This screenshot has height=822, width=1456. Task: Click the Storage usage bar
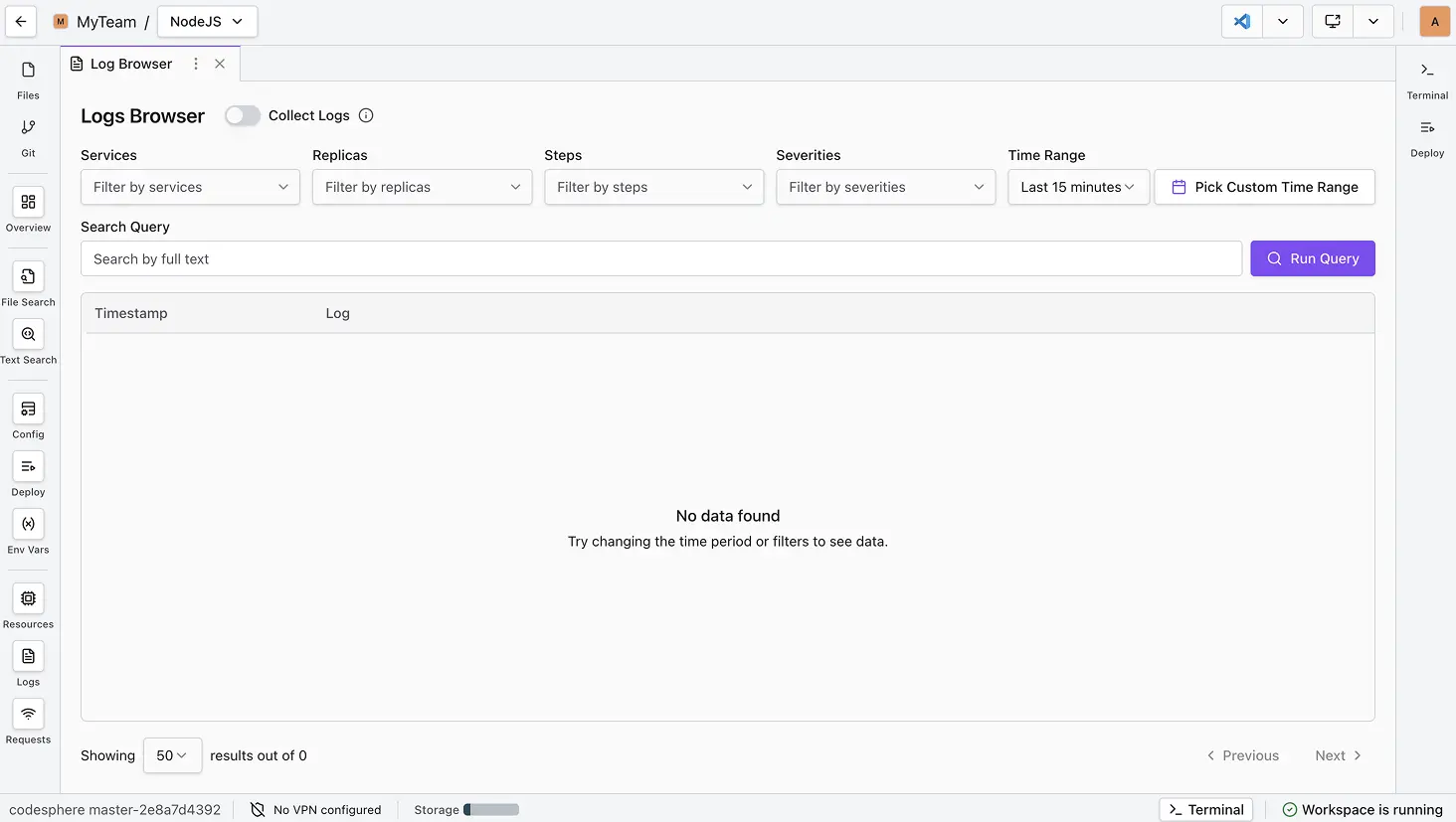pyautogui.click(x=491, y=809)
